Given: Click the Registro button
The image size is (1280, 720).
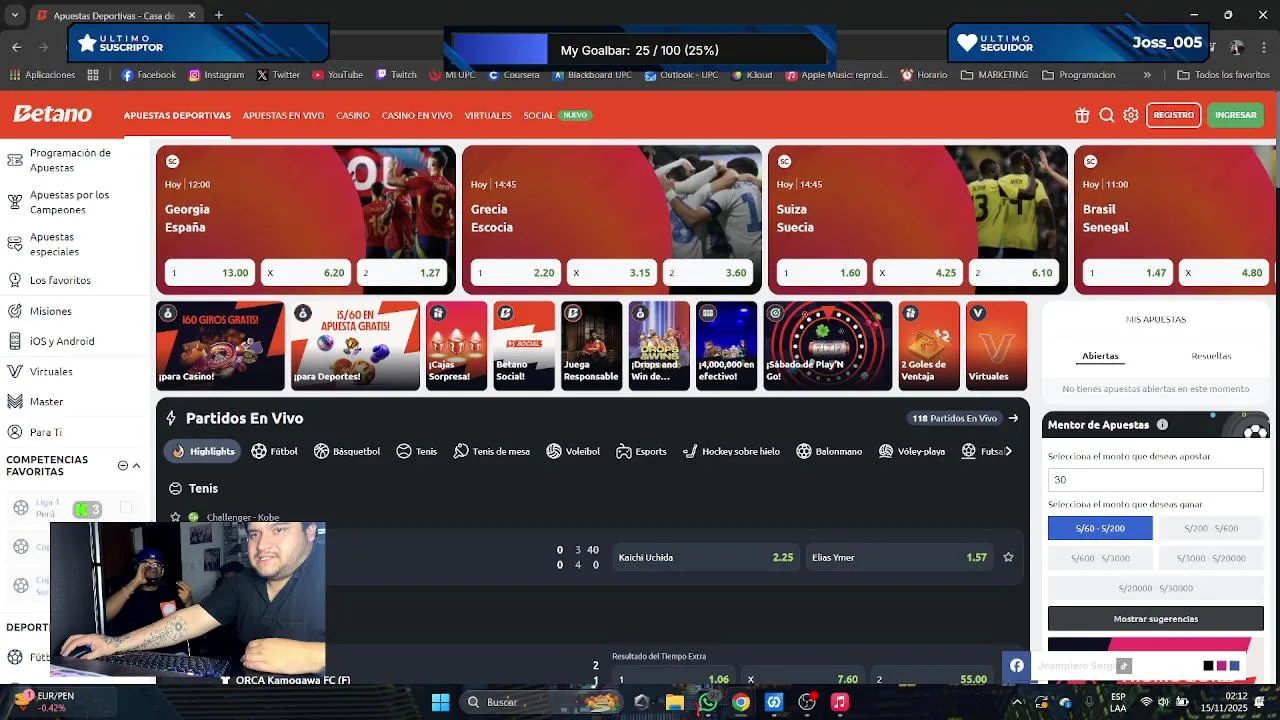Looking at the screenshot, I should [1173, 115].
